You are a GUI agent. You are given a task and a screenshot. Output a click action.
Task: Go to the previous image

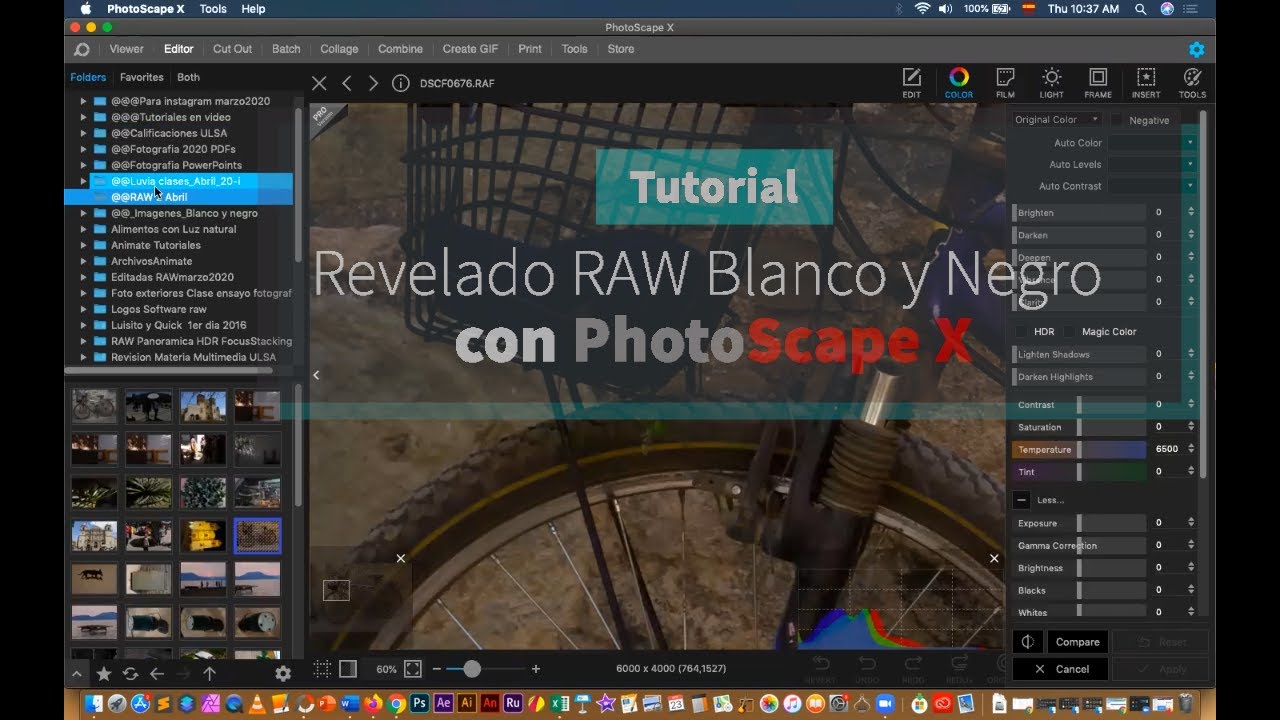pyautogui.click(x=347, y=83)
